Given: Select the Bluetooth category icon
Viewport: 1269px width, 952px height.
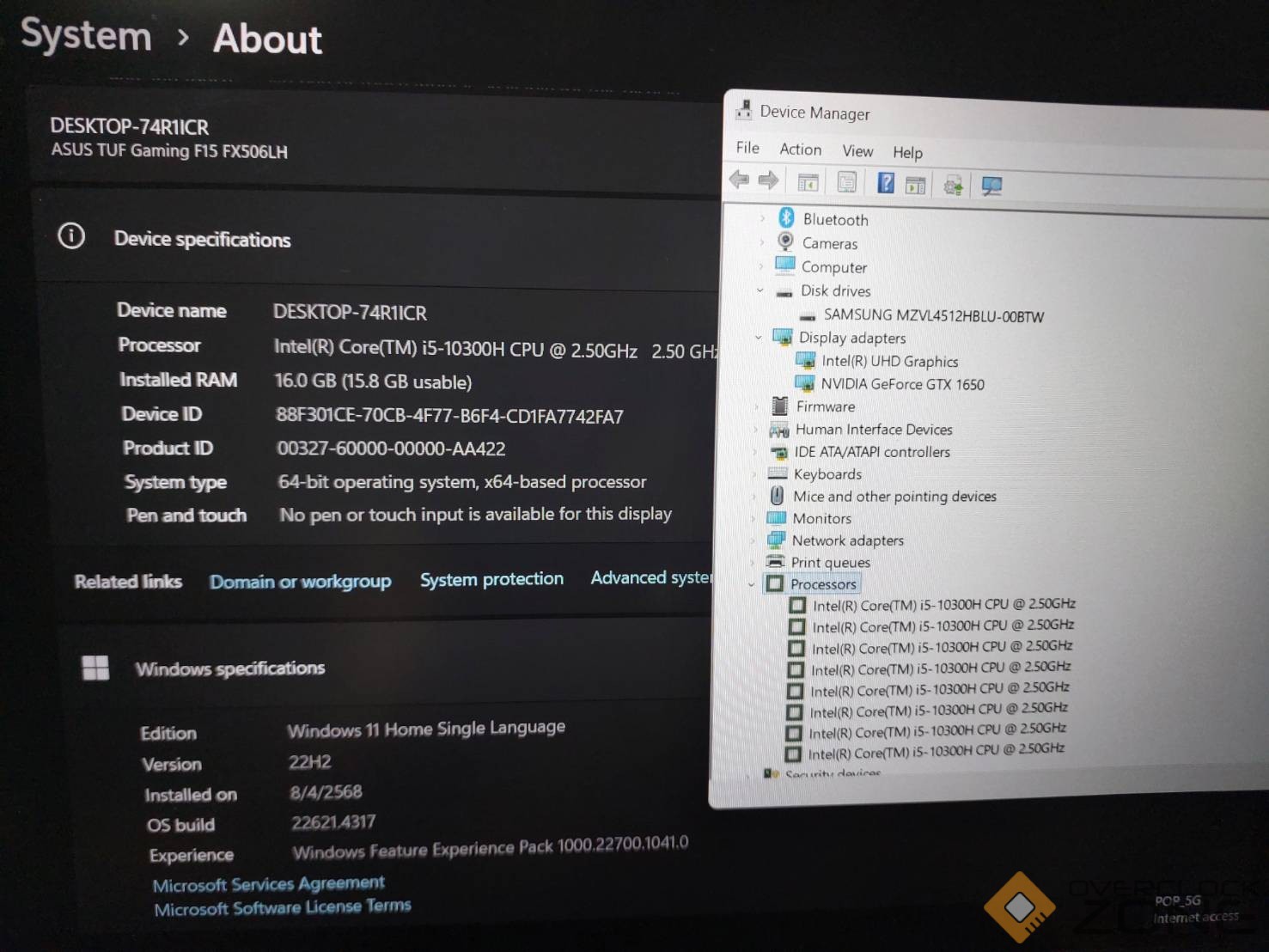Looking at the screenshot, I should [786, 217].
